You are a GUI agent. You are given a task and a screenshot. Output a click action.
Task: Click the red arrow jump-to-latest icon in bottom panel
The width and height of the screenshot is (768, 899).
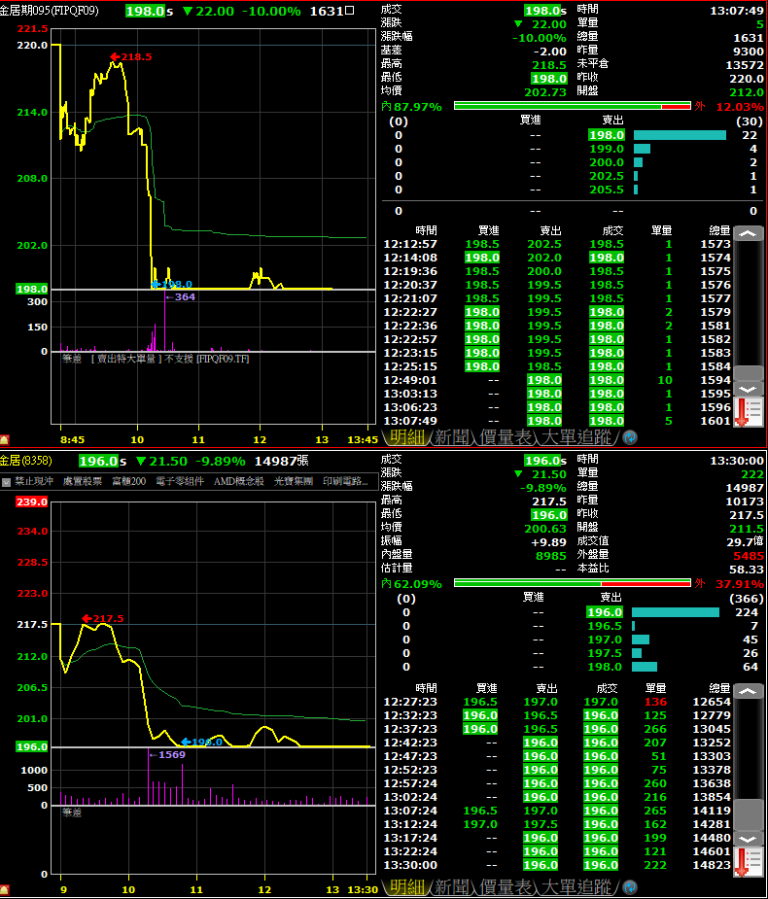749,863
